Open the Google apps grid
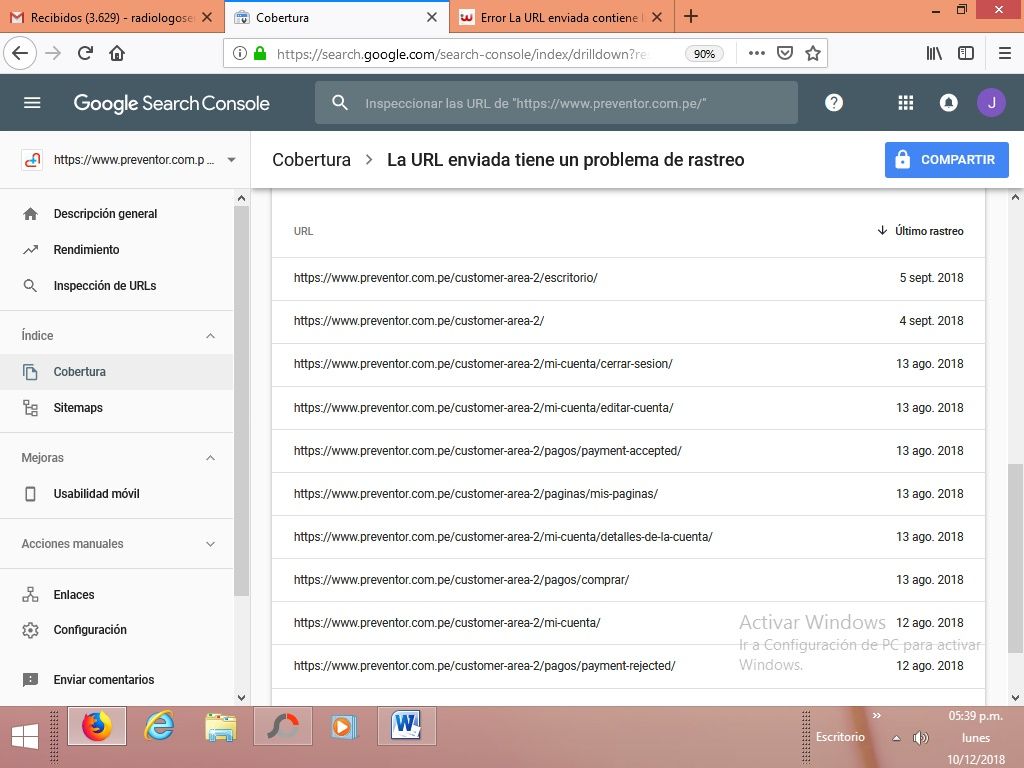The image size is (1024, 768). [x=905, y=103]
